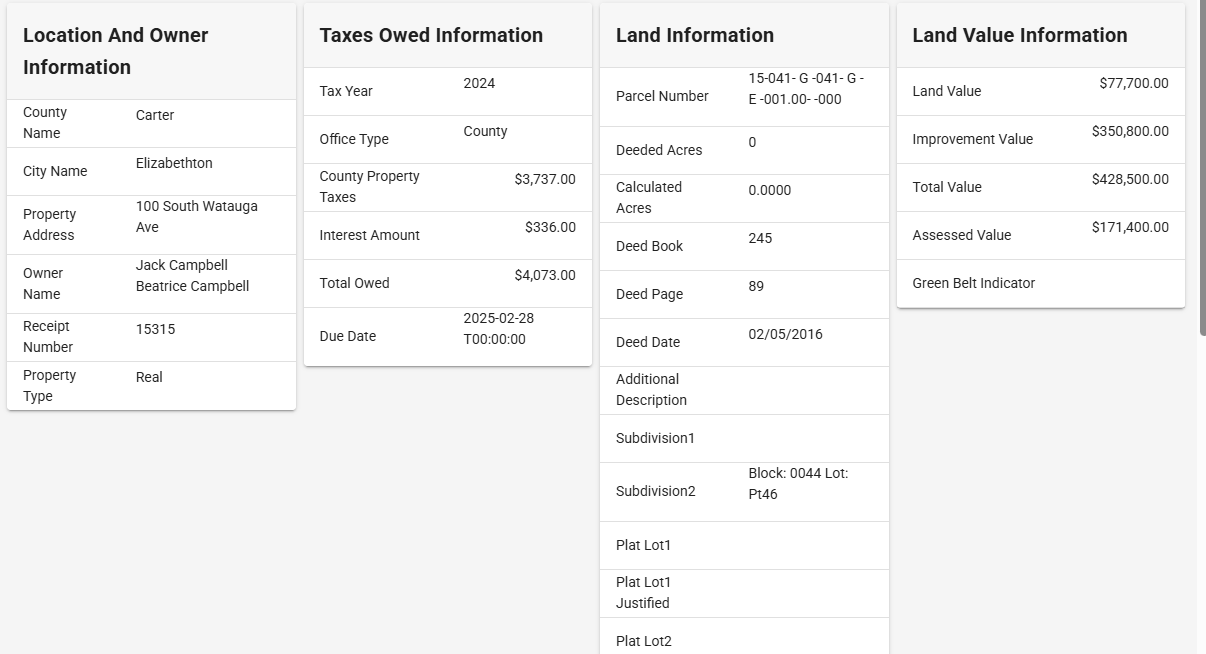Select receipt number 15315
The image size is (1206, 654).
click(x=155, y=329)
